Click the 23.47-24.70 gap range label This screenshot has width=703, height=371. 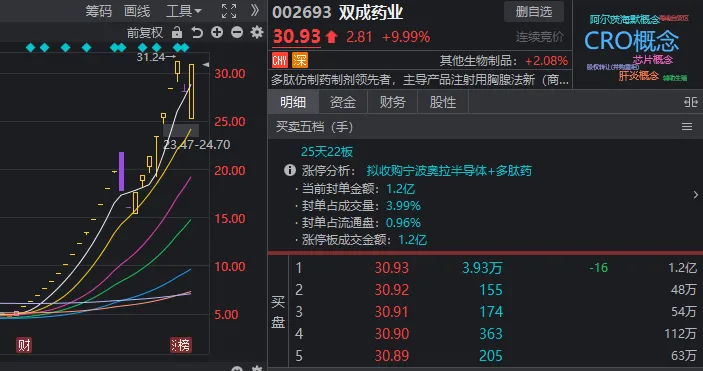click(x=196, y=144)
